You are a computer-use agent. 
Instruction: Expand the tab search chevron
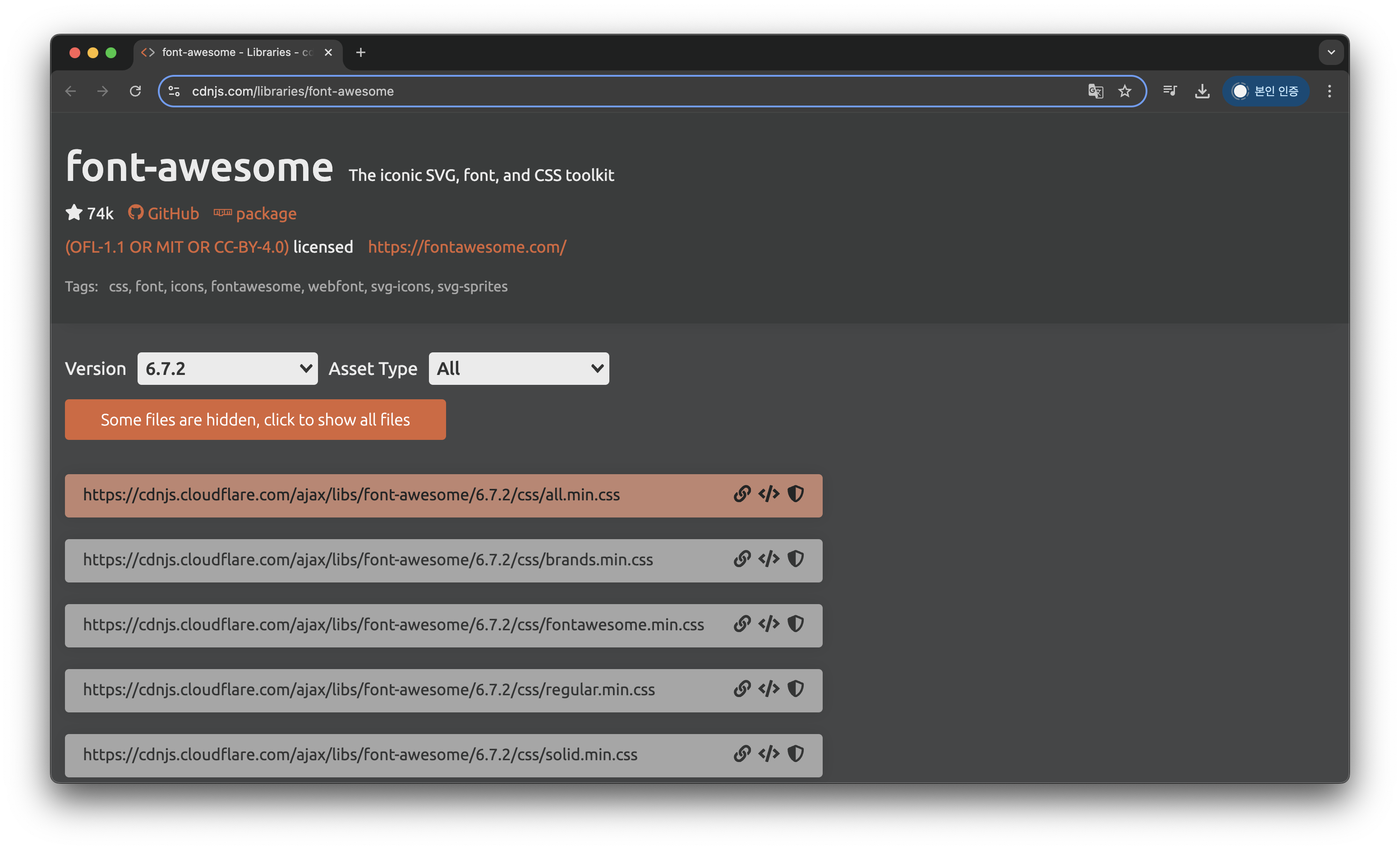click(x=1331, y=52)
